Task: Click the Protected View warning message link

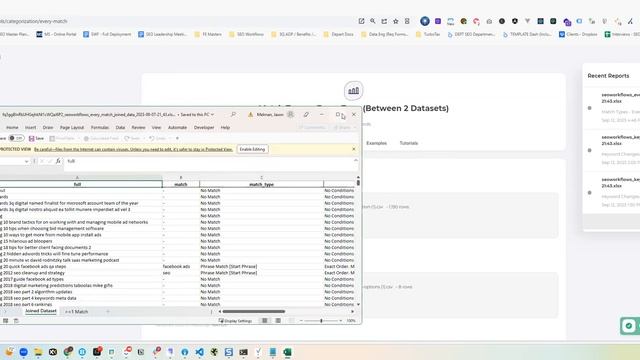Action: coord(133,149)
